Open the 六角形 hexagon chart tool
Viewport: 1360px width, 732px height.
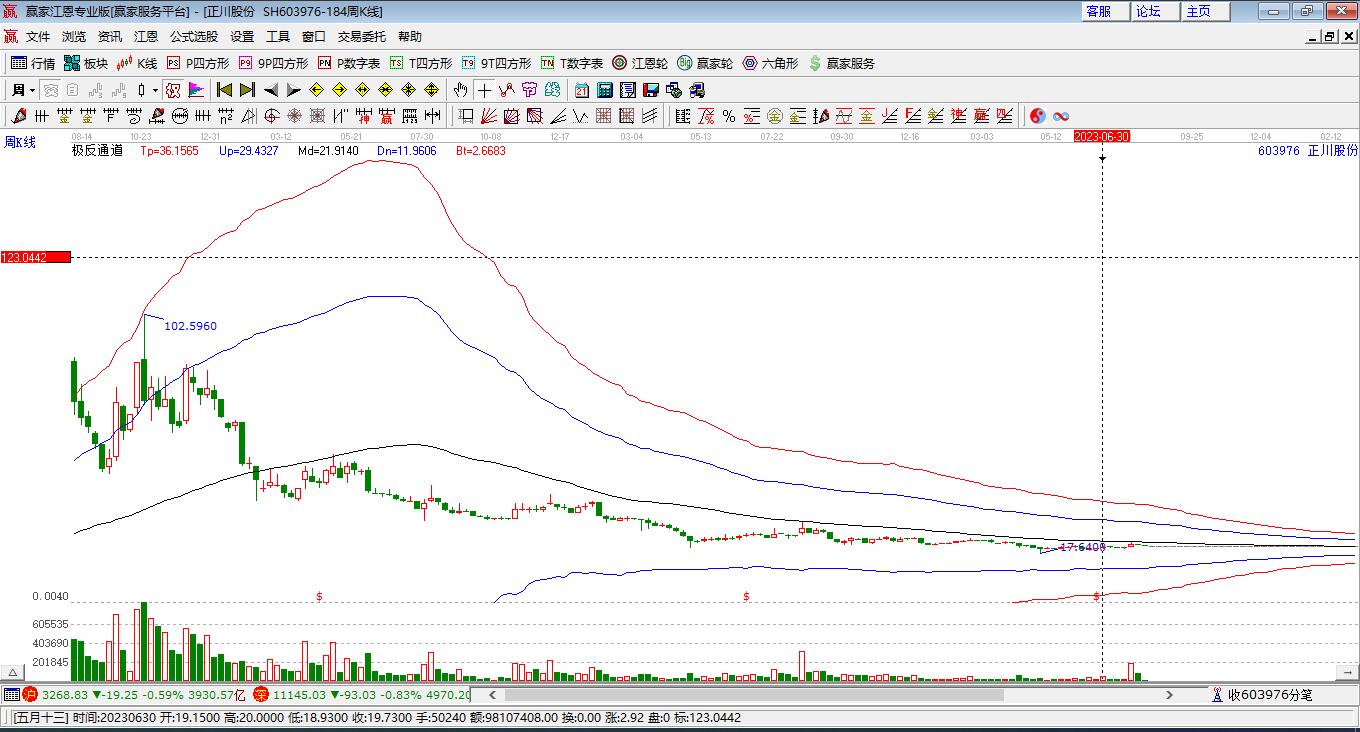(x=770, y=63)
